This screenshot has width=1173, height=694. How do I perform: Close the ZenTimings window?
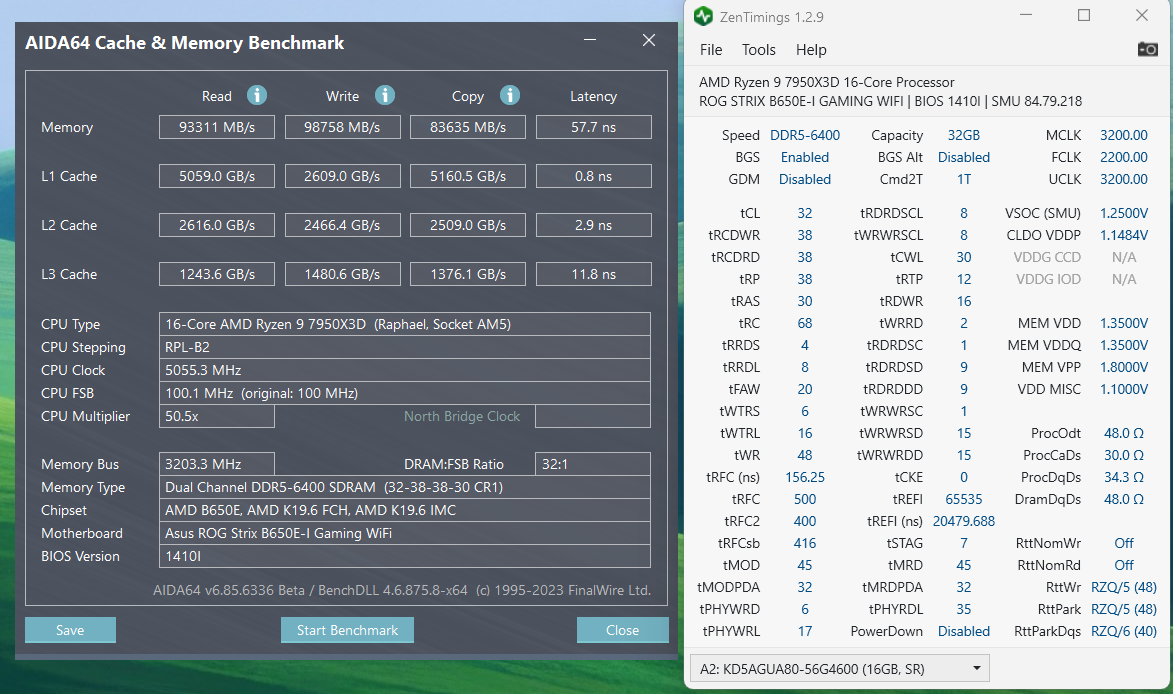click(1142, 15)
